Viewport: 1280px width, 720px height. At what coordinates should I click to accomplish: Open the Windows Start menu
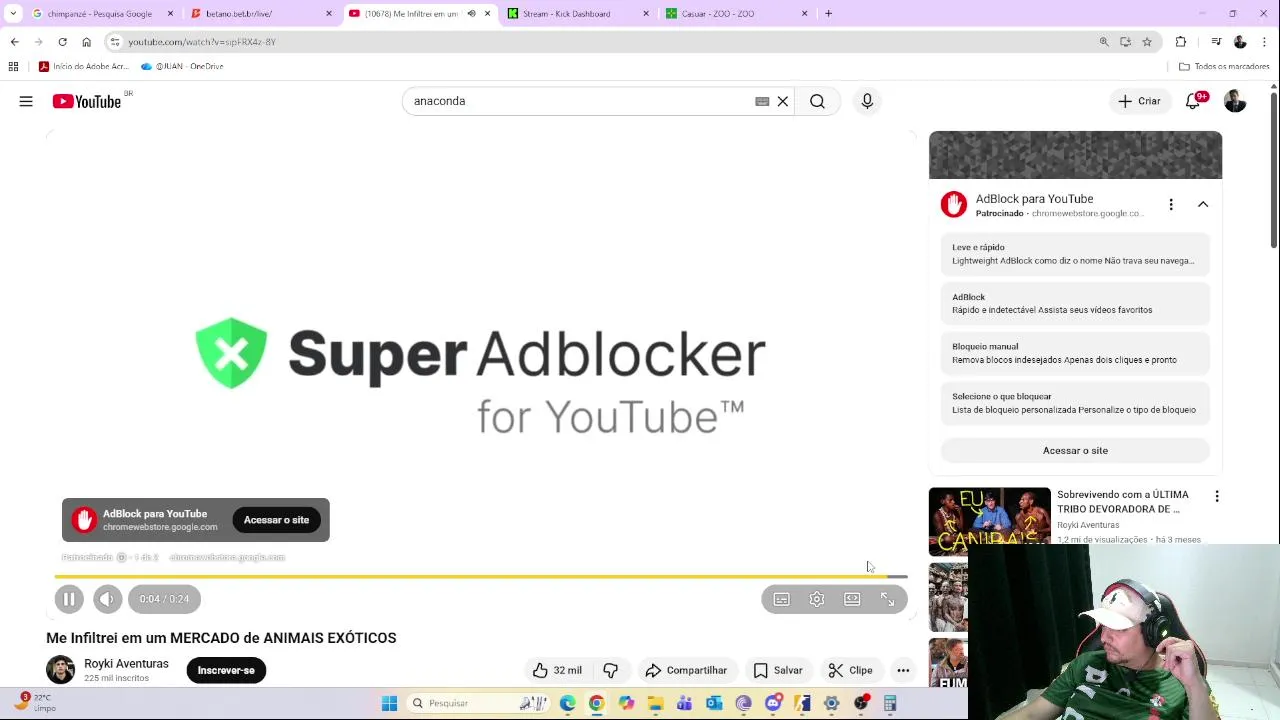(389, 703)
